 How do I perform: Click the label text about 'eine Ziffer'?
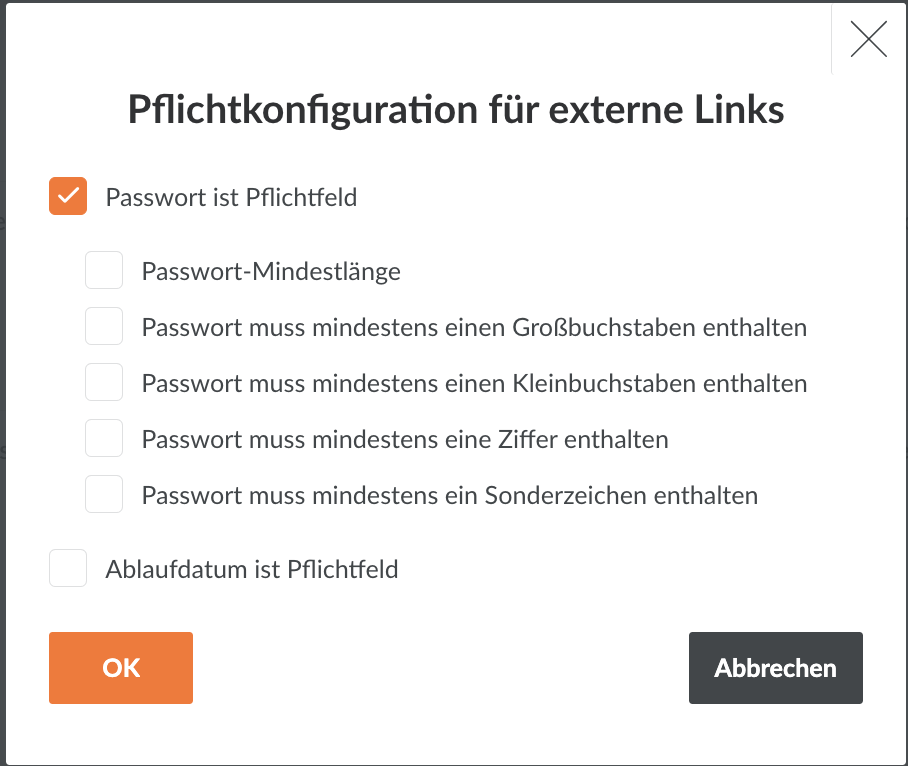click(x=405, y=439)
